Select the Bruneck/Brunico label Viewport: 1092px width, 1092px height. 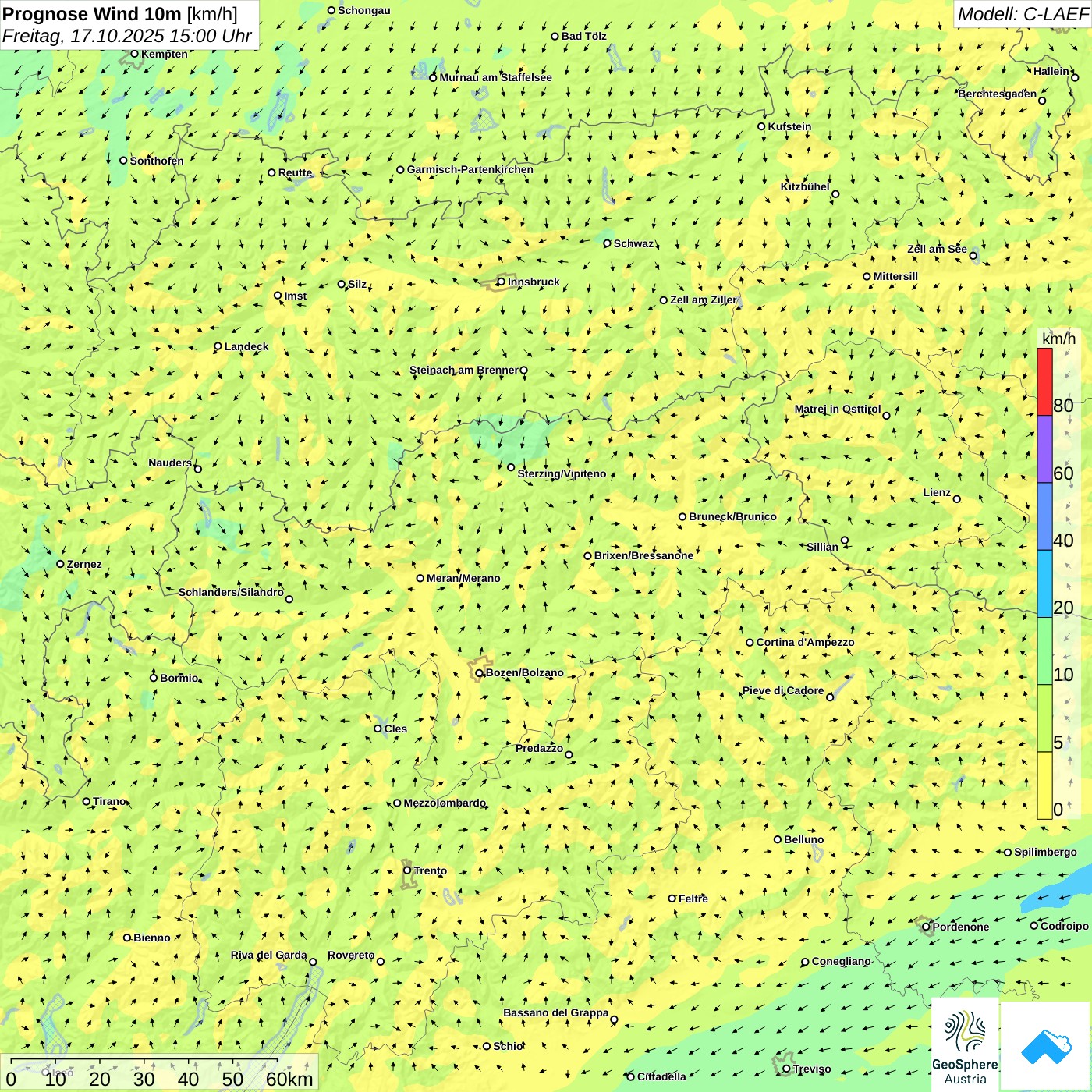coord(732,516)
